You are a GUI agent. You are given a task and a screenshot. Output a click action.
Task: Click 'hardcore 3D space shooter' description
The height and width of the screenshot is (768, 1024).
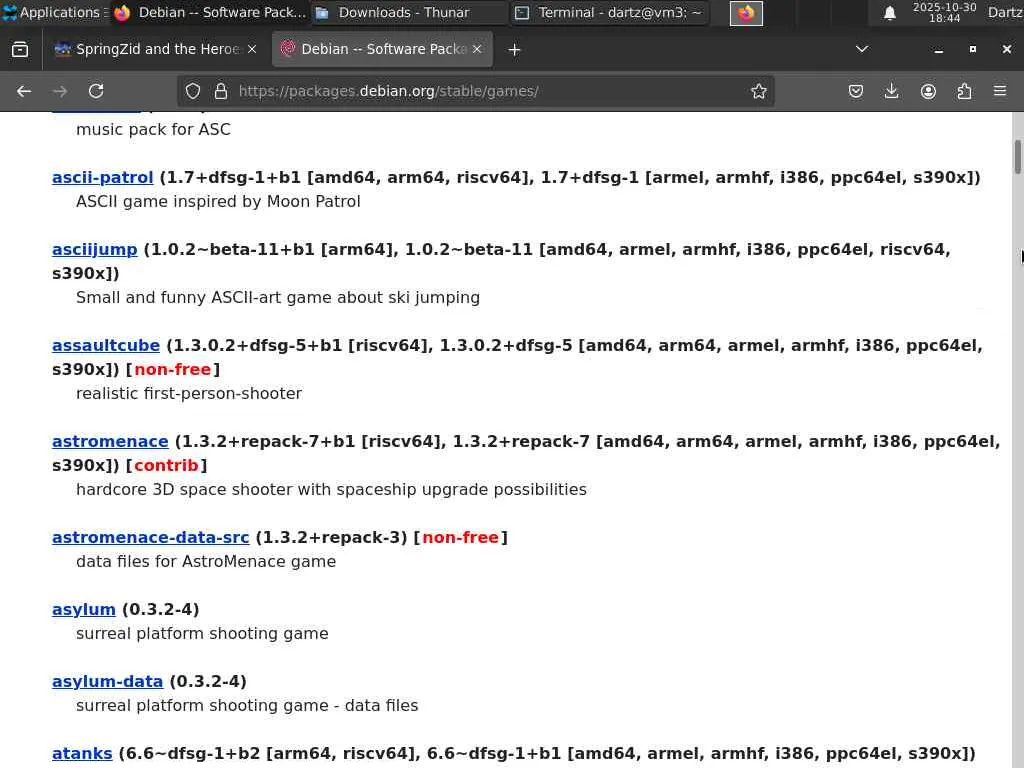(x=331, y=489)
